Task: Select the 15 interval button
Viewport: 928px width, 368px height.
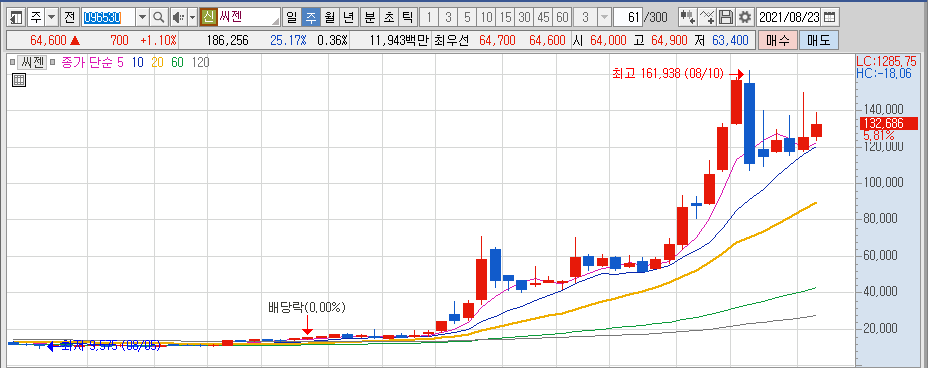Action: tap(505, 17)
